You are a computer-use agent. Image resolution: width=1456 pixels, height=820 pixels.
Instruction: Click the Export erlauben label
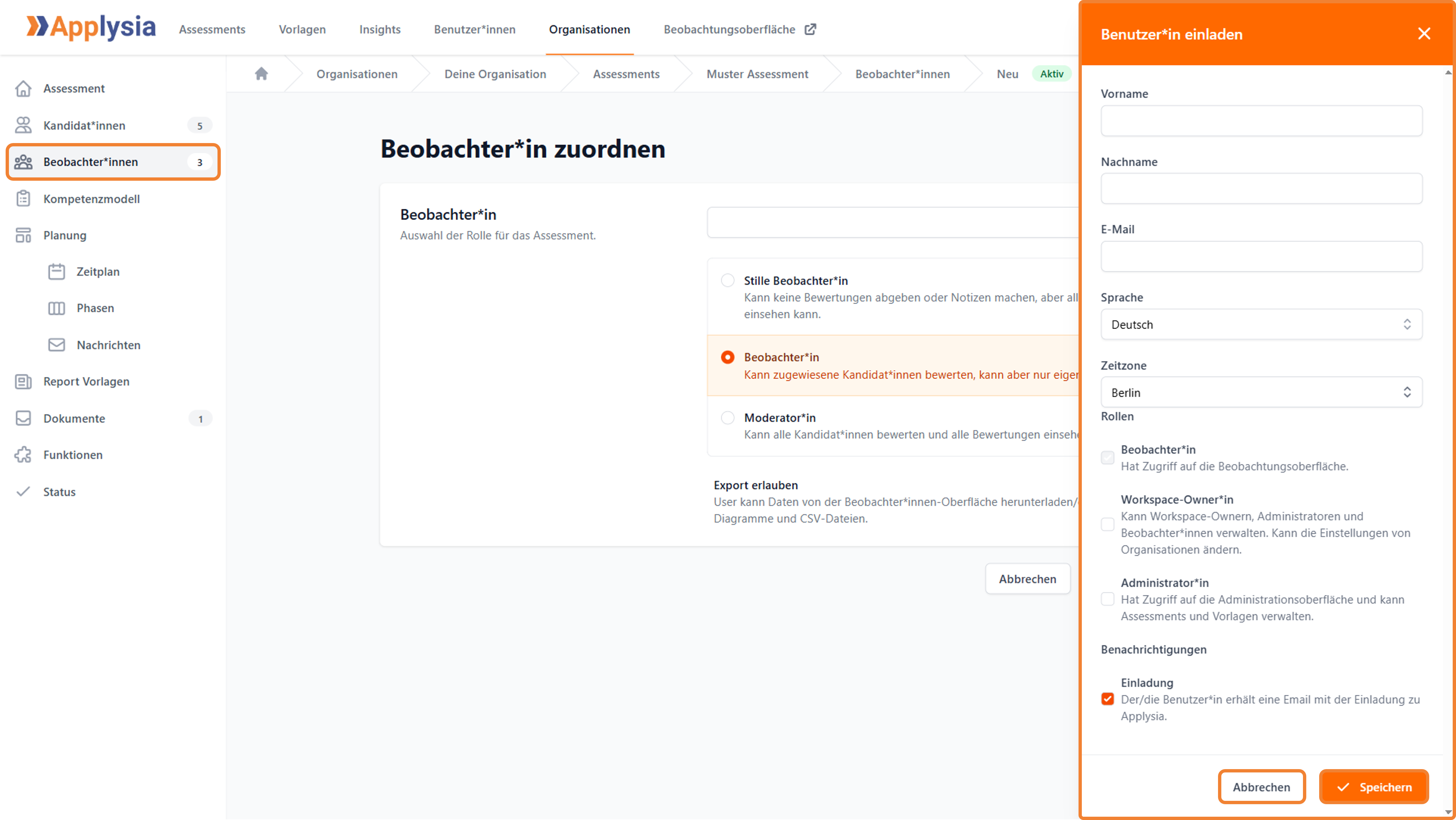pos(756,485)
